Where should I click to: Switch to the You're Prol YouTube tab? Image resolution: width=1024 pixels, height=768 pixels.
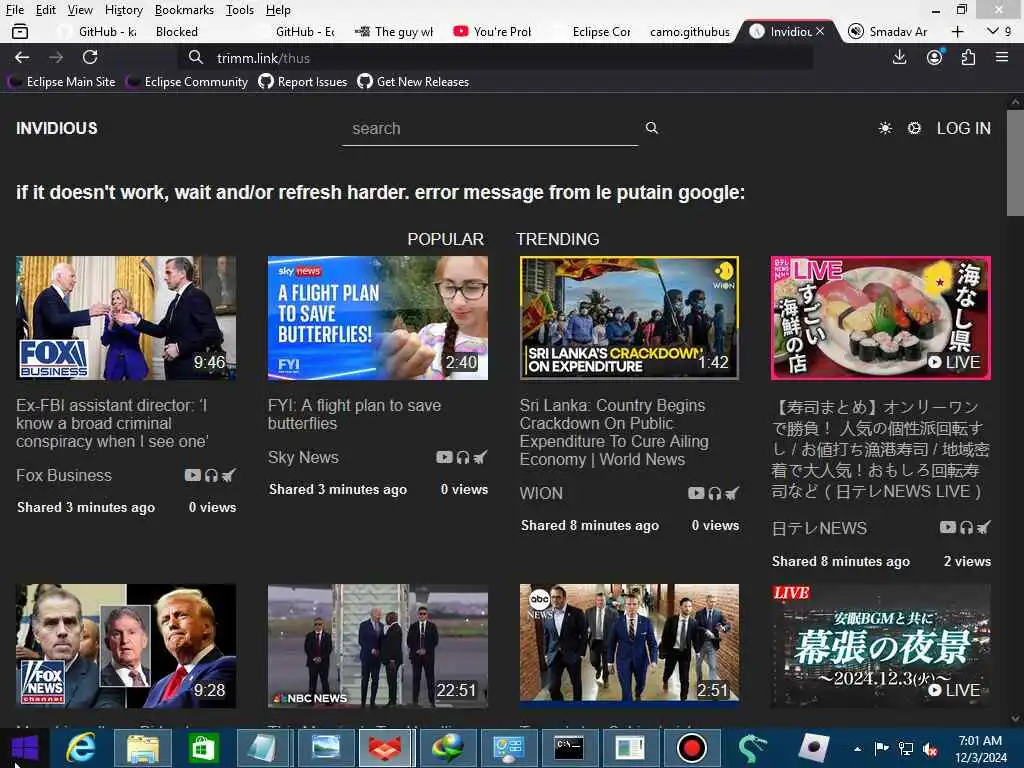(x=494, y=31)
